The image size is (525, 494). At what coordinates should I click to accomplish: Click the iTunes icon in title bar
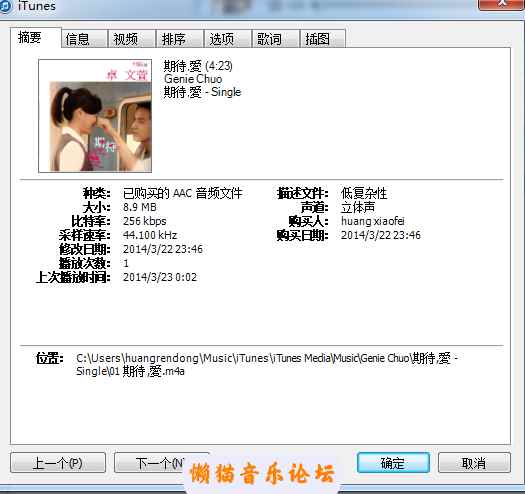point(5,7)
